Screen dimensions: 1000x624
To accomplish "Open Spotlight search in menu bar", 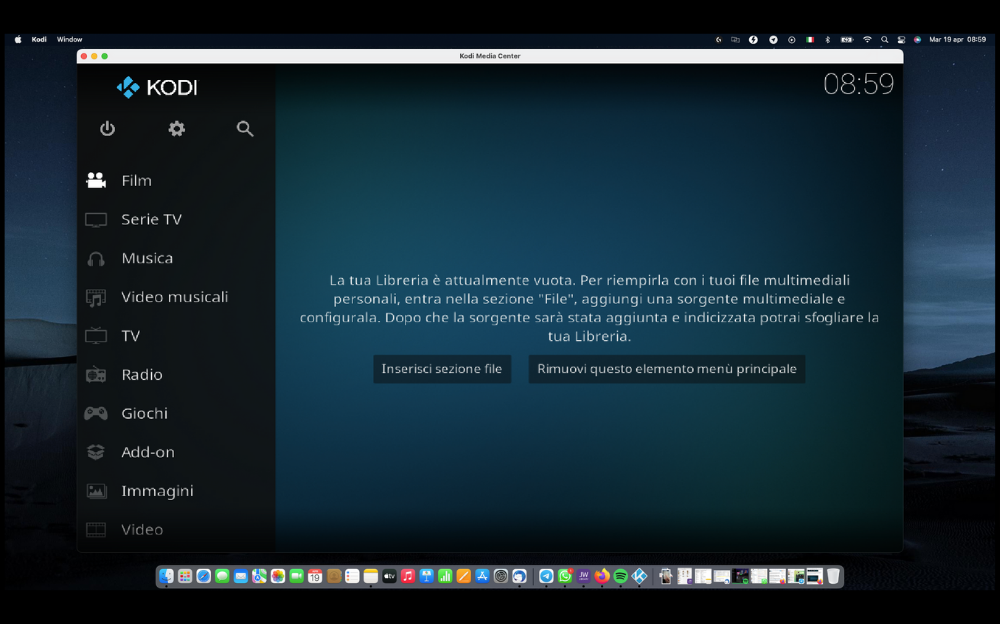I will (x=885, y=40).
